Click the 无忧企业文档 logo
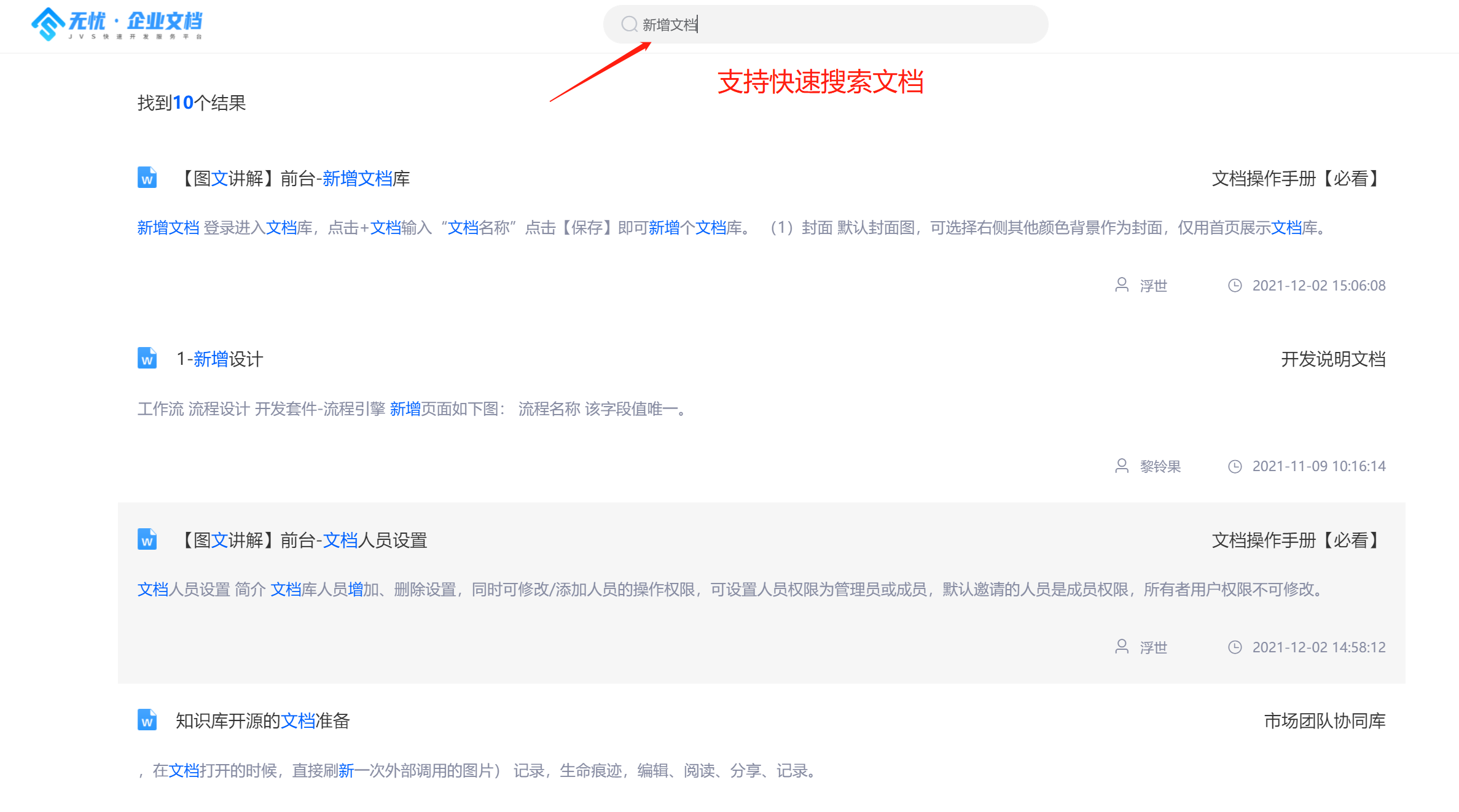This screenshot has height=812, width=1459. point(116,25)
